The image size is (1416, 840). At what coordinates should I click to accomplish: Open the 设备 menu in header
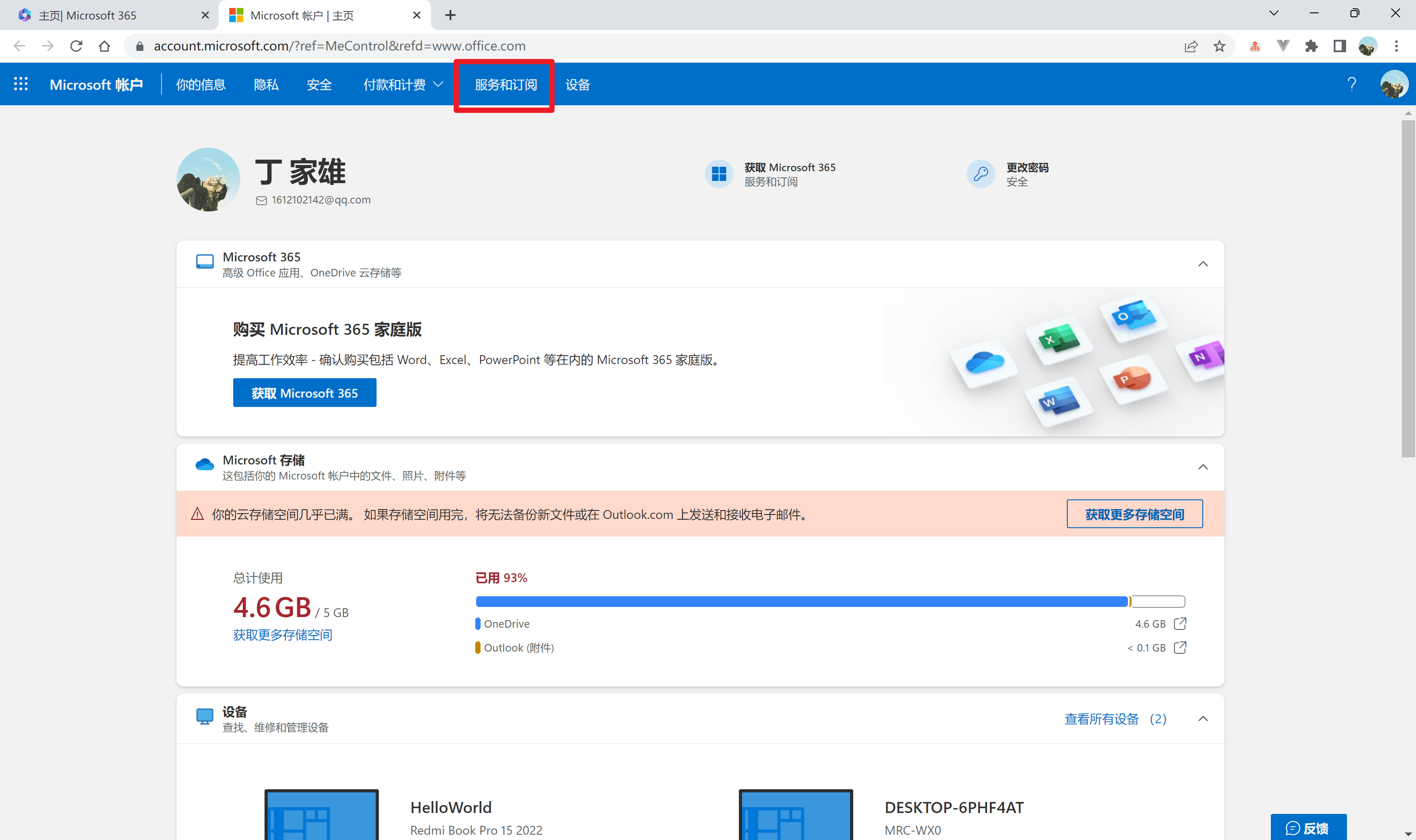click(577, 84)
